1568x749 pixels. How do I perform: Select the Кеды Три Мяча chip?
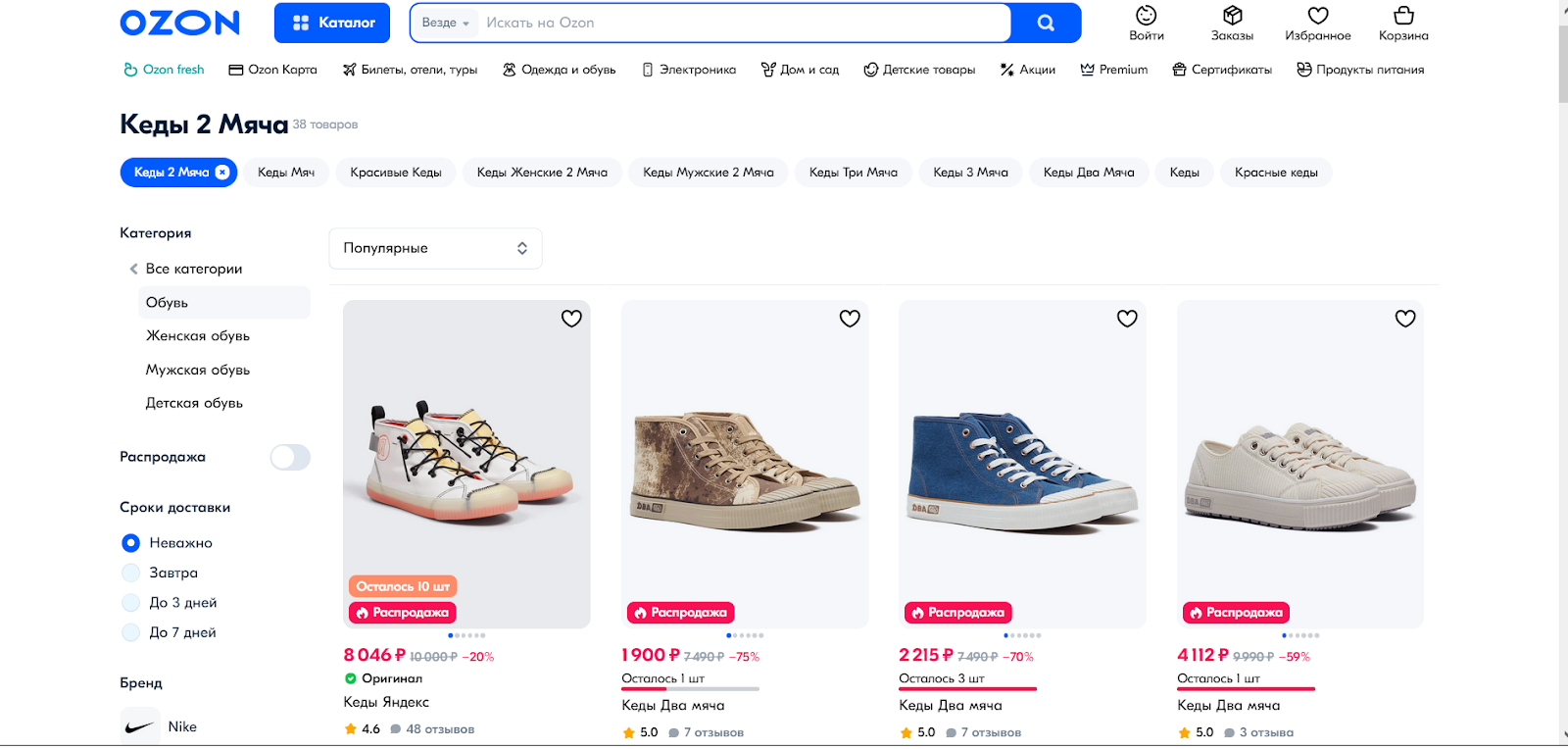click(x=854, y=173)
